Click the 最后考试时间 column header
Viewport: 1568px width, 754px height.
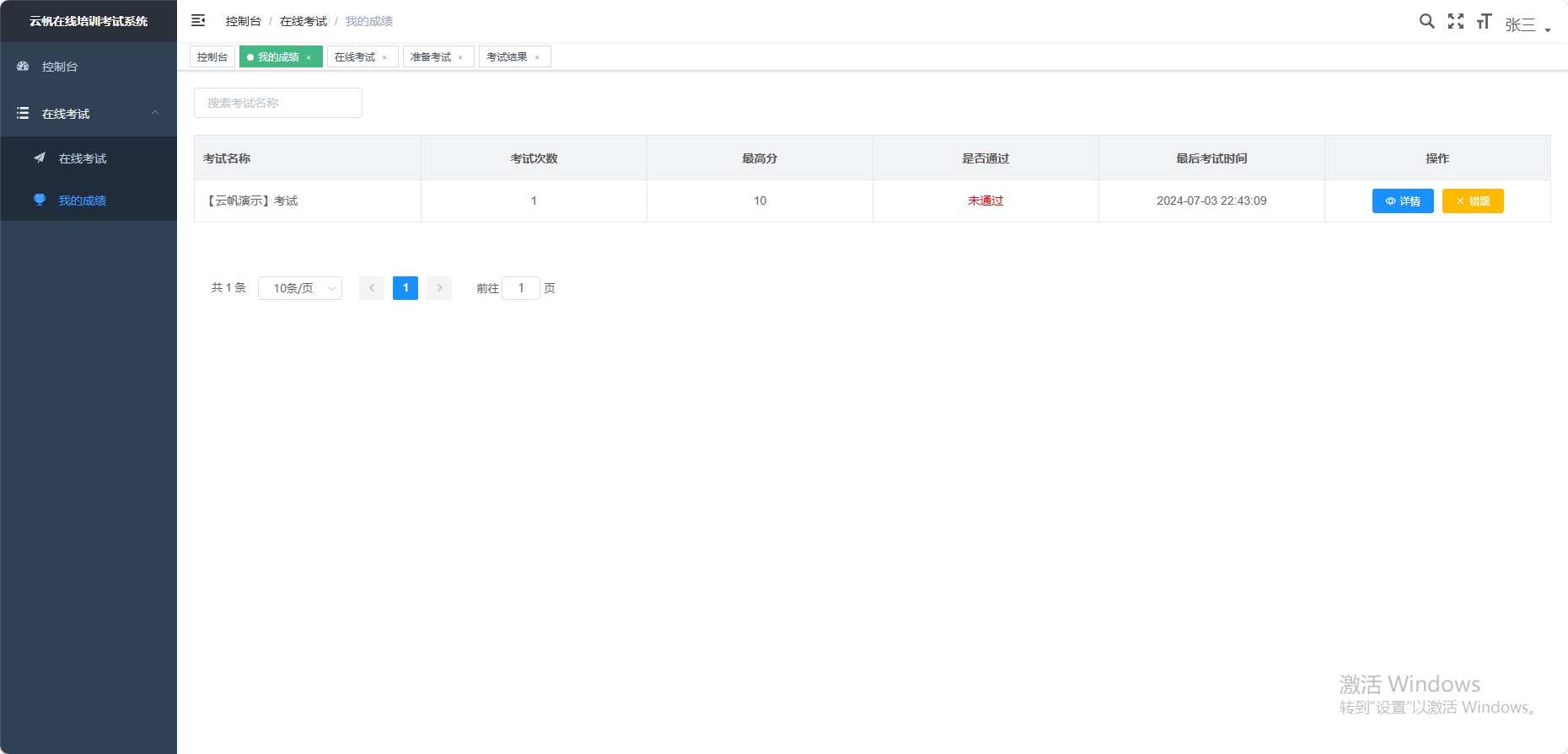click(1211, 158)
